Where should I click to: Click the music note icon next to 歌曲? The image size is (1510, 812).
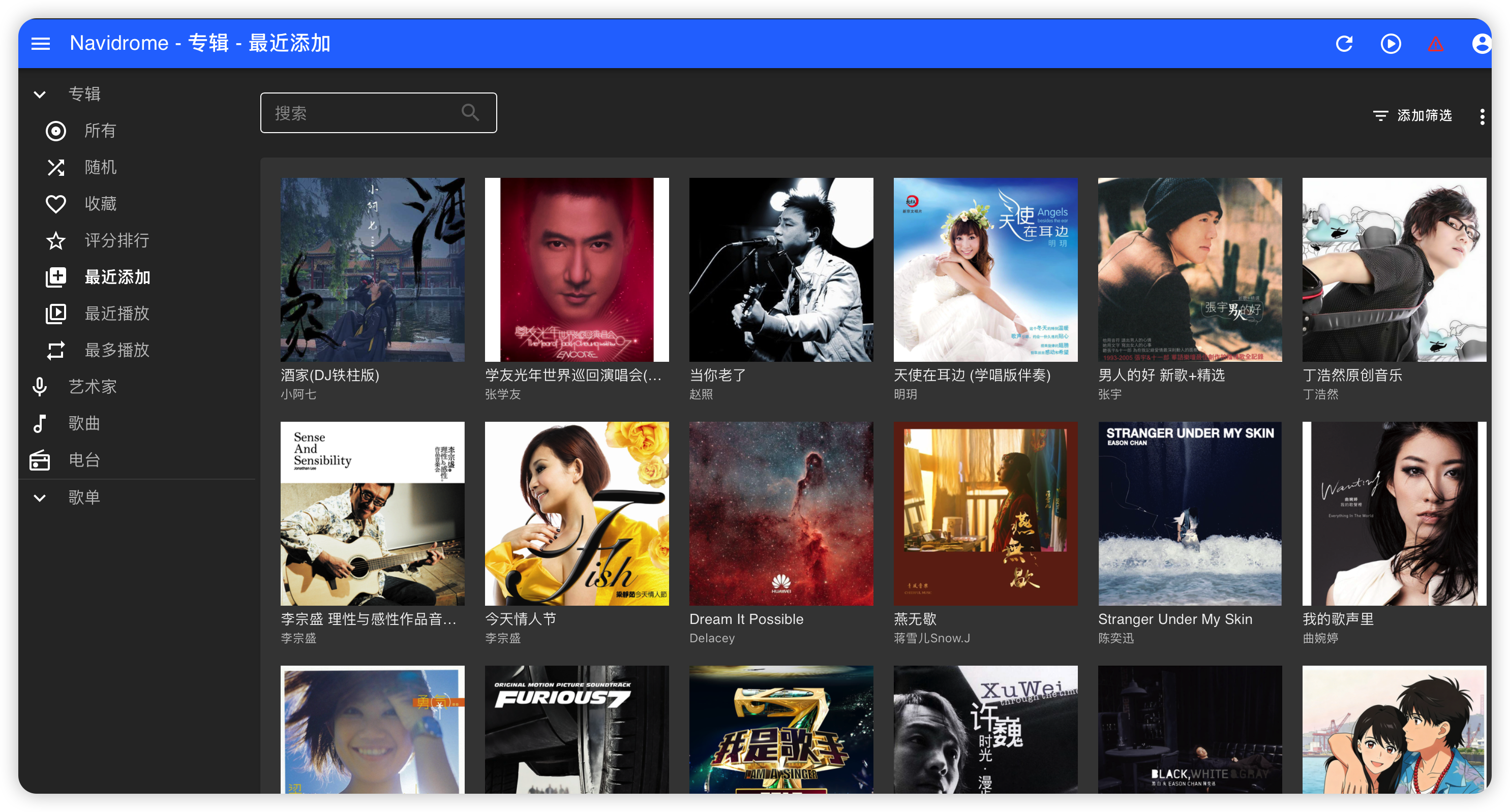(x=40, y=424)
